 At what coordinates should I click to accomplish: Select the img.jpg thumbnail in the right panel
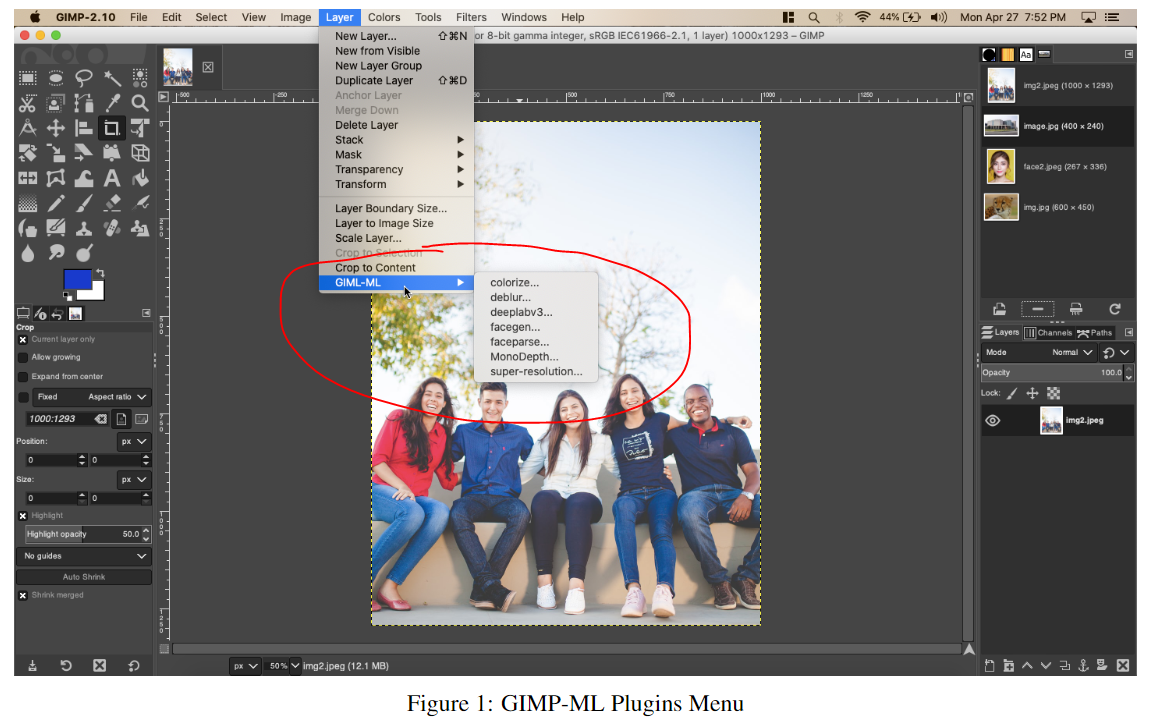[x=1001, y=207]
